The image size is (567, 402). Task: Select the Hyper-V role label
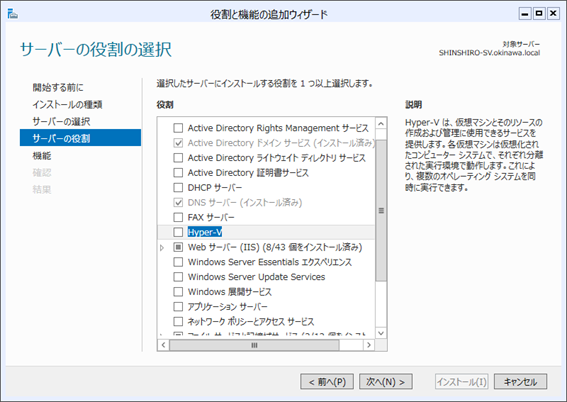tap(205, 232)
